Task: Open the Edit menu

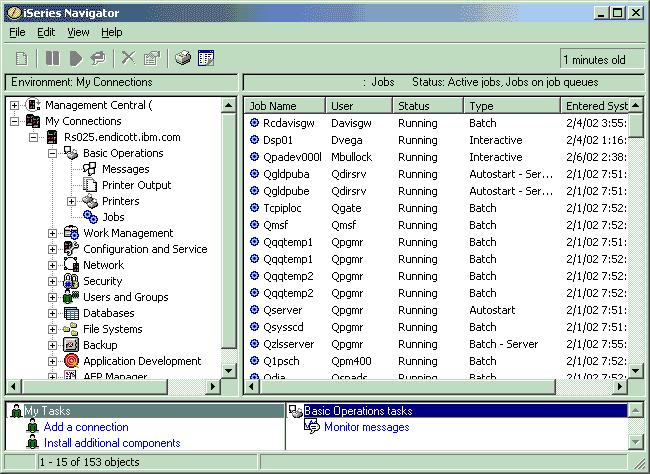Action: (x=46, y=32)
